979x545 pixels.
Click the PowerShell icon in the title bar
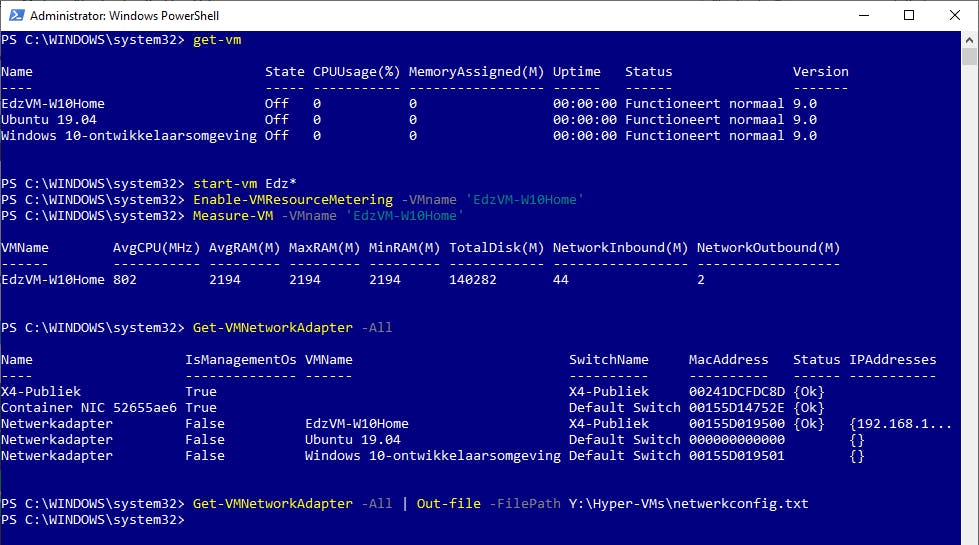coord(16,15)
